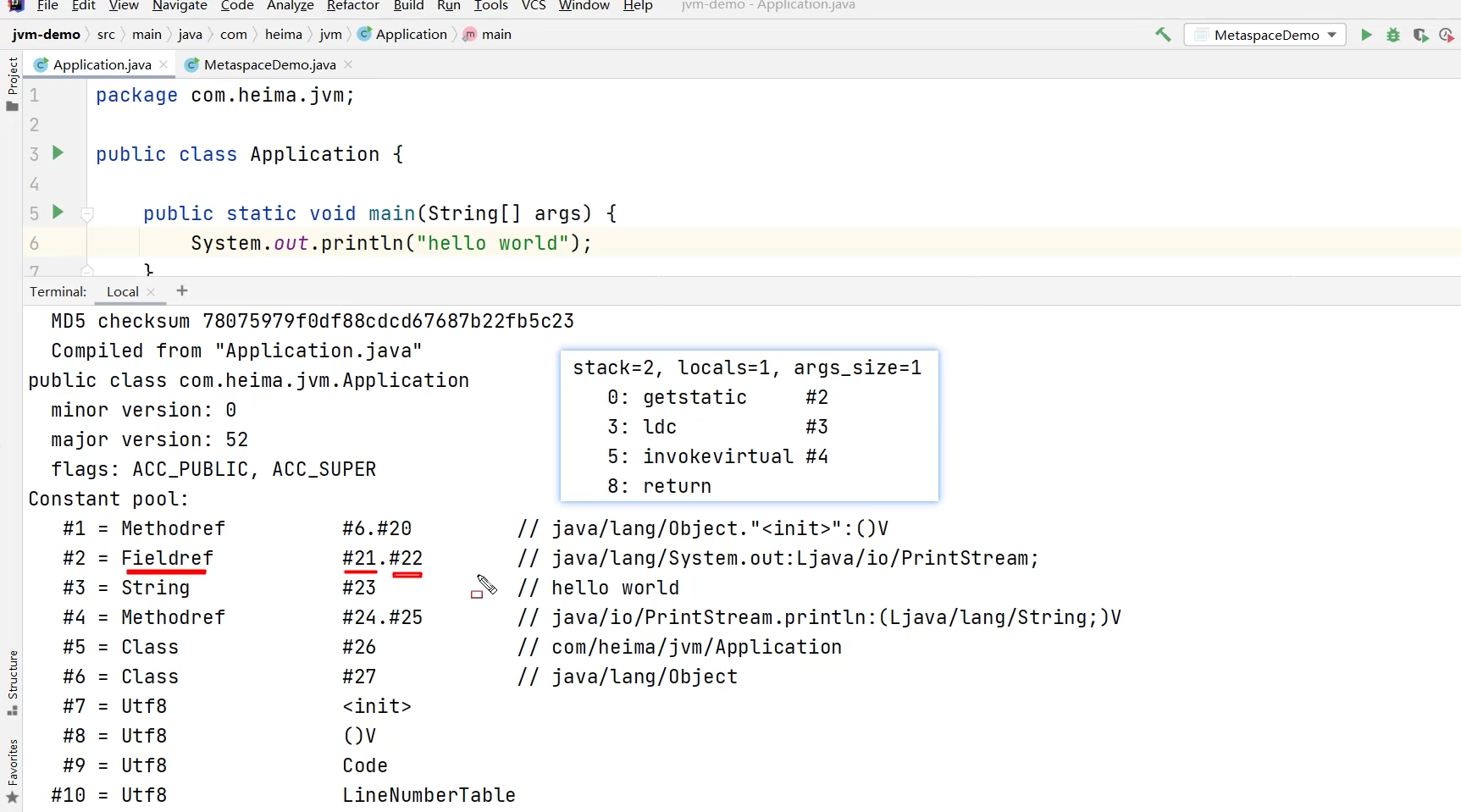Open the Favorites tool window
Image resolution: width=1461 pixels, height=812 pixels.
[x=12, y=771]
